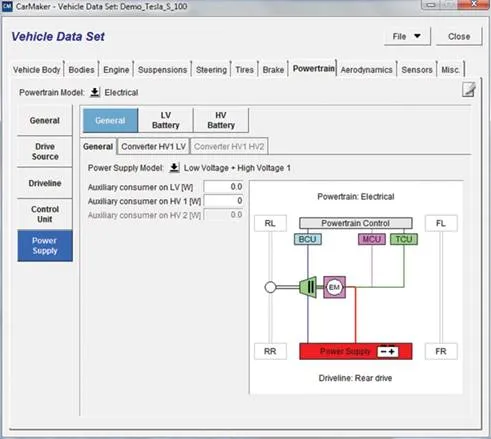Image resolution: width=491 pixels, height=439 pixels.
Task: Select Power Supply in the sidebar
Action: [x=45, y=246]
